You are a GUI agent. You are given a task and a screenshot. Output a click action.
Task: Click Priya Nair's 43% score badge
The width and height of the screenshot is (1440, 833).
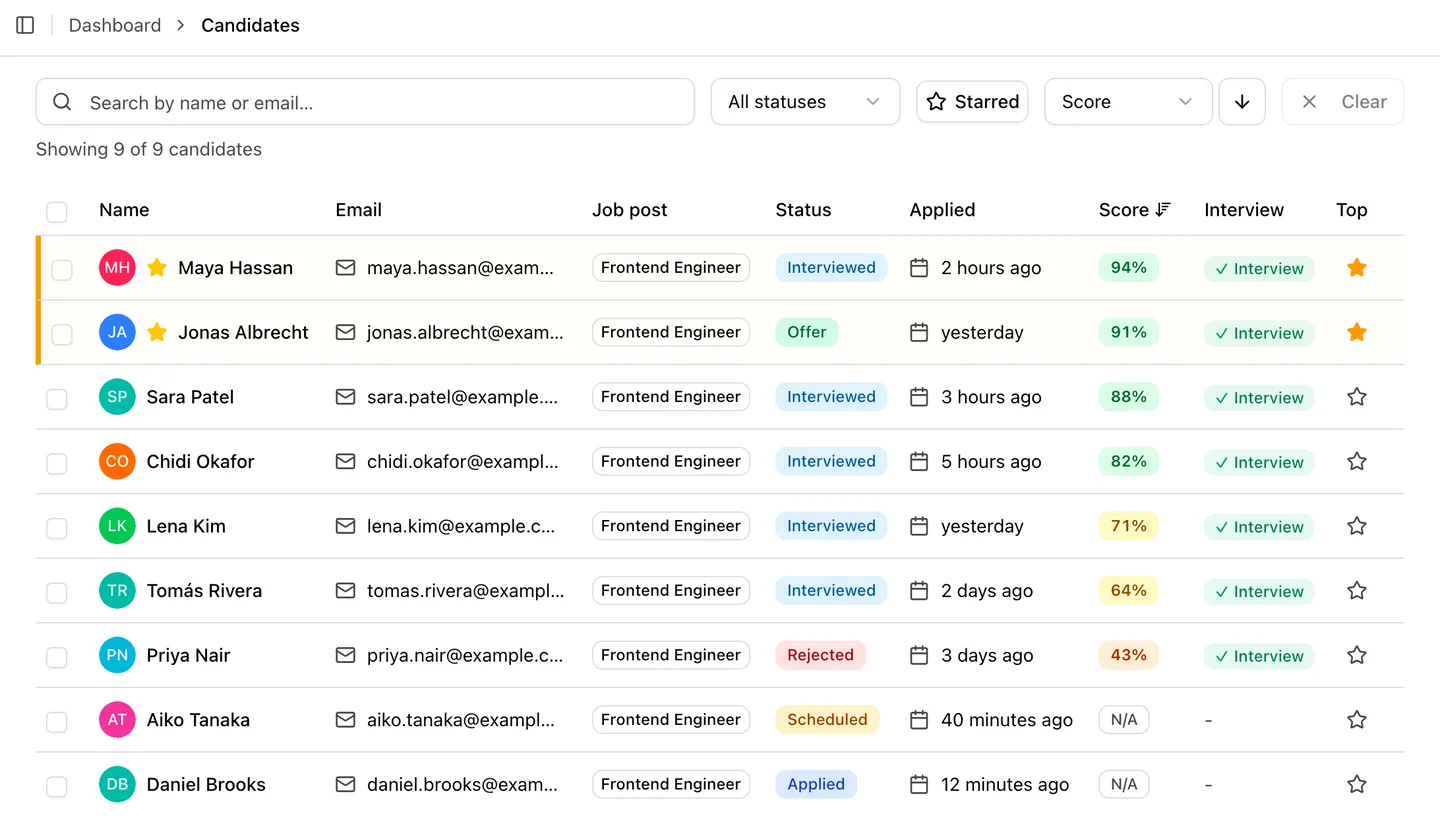pos(1128,655)
